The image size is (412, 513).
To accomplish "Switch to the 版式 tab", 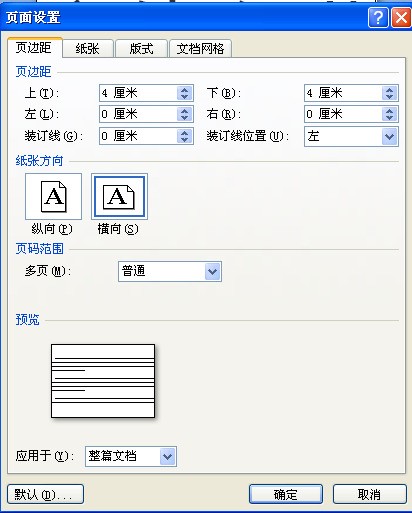I will click(x=141, y=49).
